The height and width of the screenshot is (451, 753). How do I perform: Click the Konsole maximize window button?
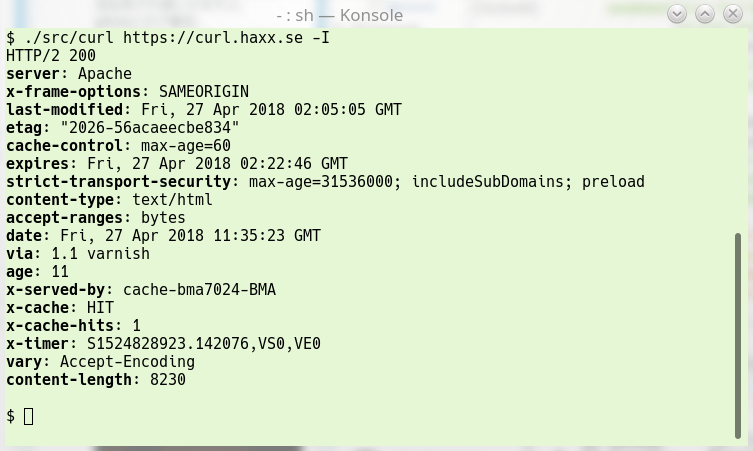tap(705, 14)
